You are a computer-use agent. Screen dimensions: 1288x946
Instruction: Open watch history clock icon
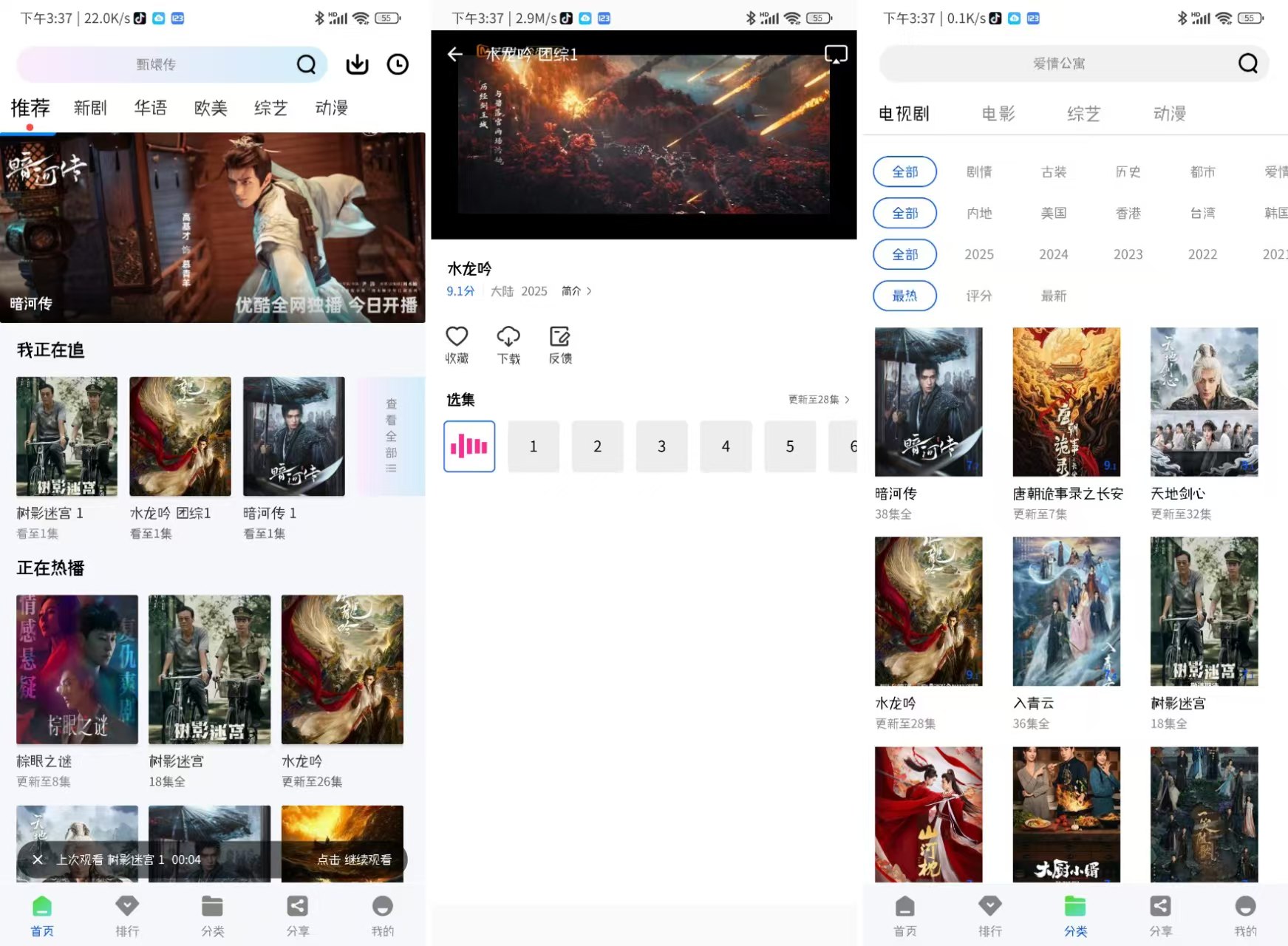coord(398,65)
